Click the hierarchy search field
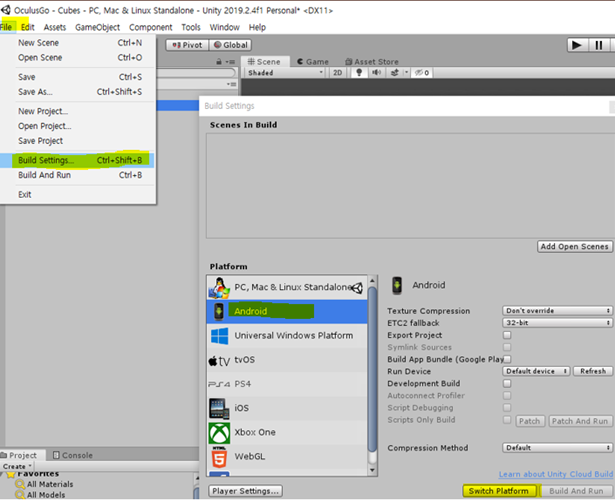This screenshot has width=615, height=501. 196,73
